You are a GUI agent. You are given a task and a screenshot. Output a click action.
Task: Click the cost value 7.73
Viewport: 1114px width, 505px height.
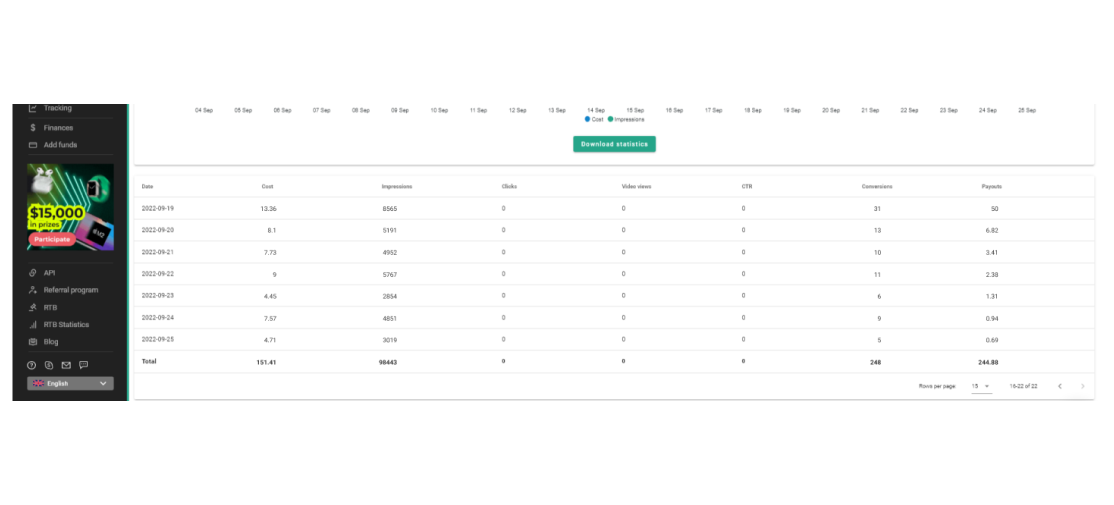click(270, 252)
